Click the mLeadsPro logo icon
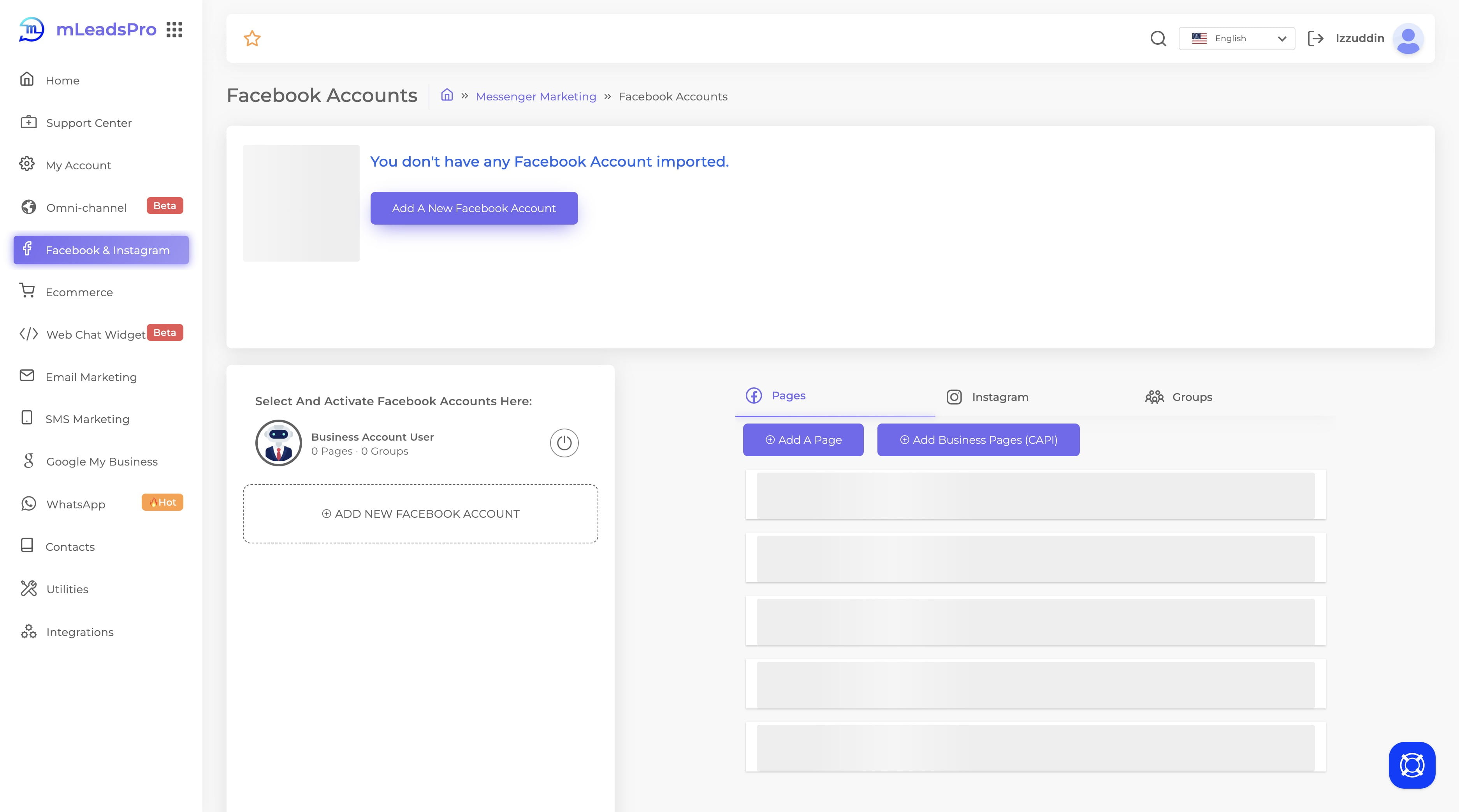The height and width of the screenshot is (812, 1459). point(31,29)
